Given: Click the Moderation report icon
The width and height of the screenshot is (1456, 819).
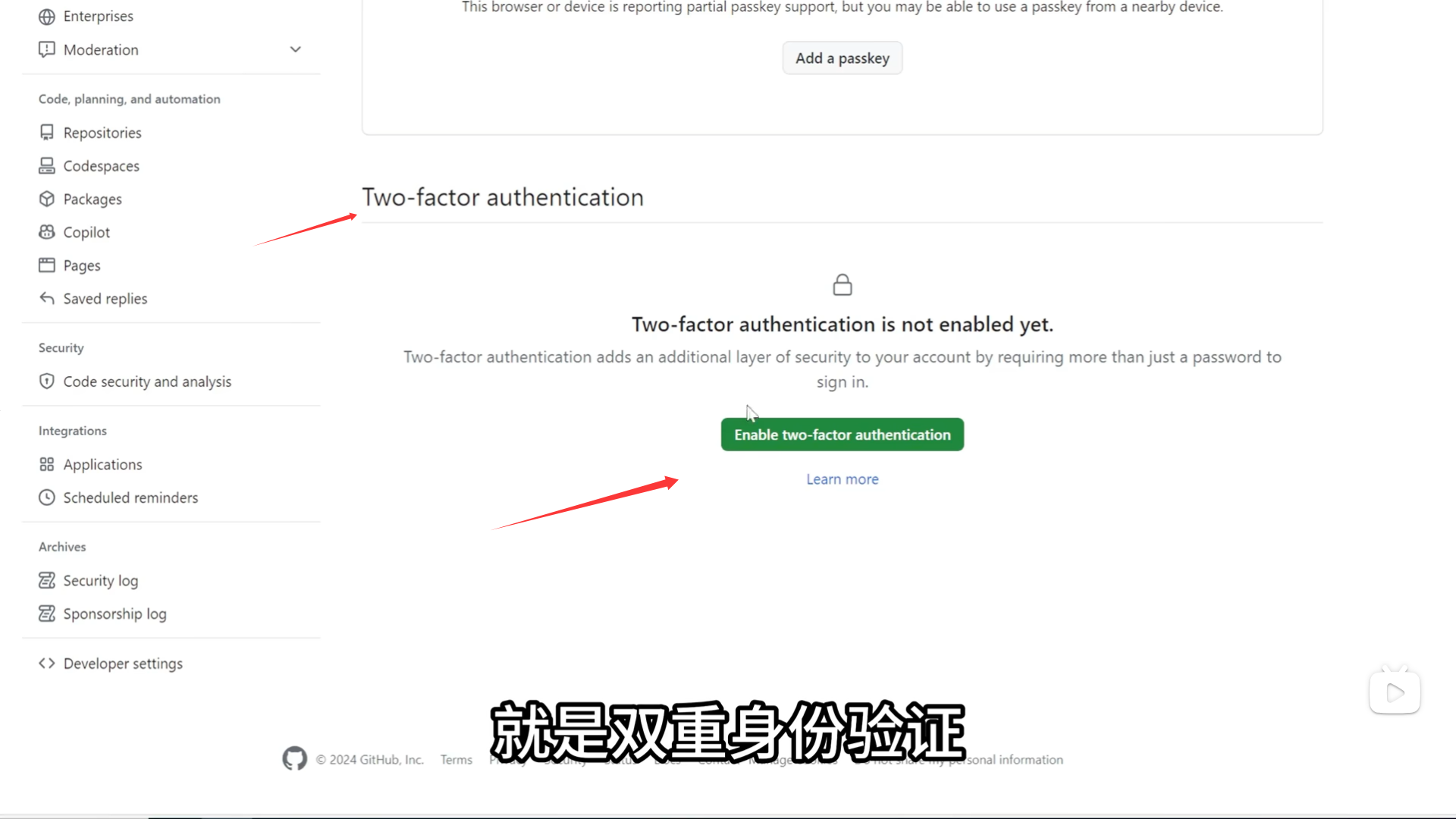Looking at the screenshot, I should 47,49.
